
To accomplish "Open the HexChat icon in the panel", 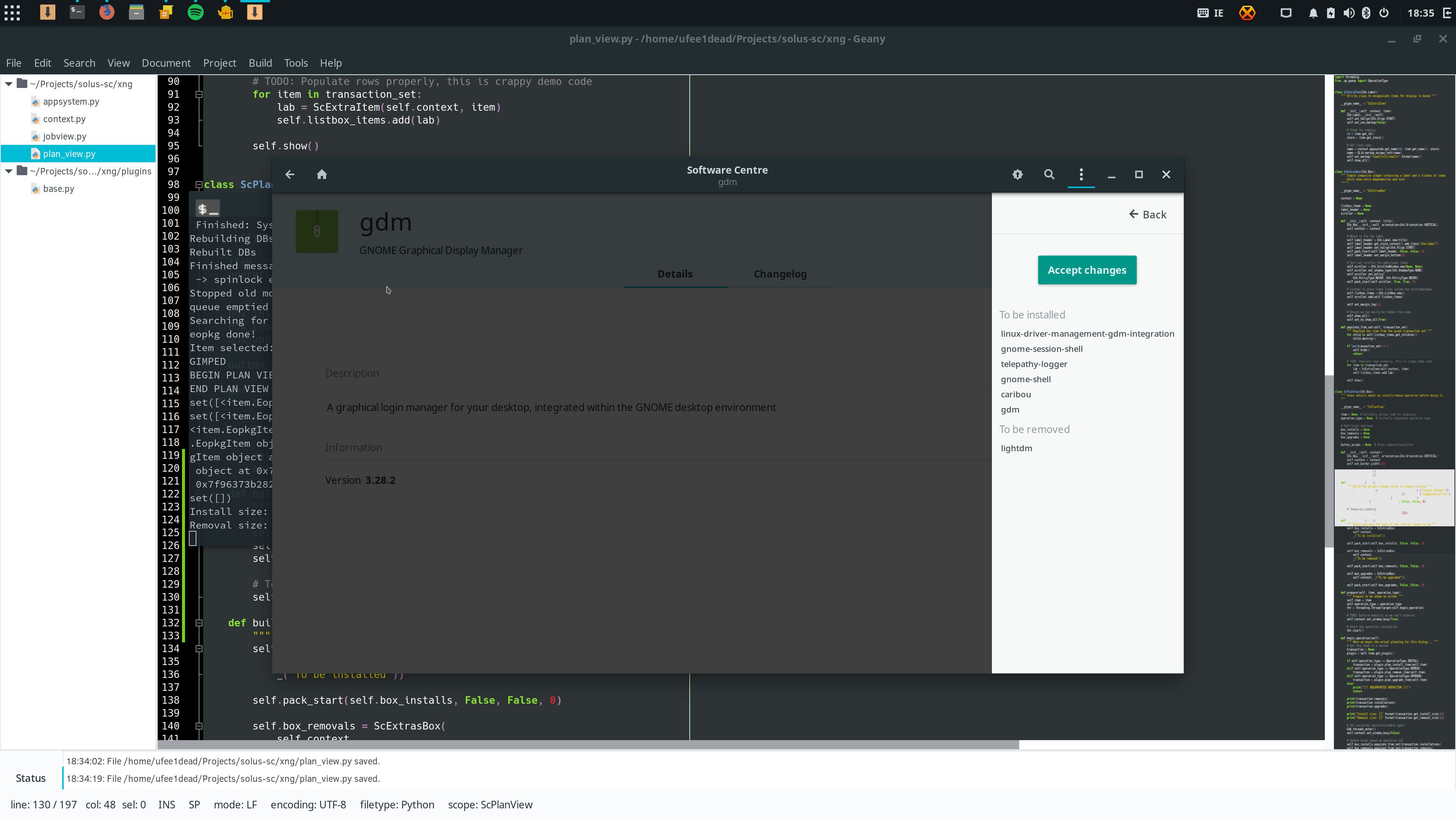I will pyautogui.click(x=166, y=12).
